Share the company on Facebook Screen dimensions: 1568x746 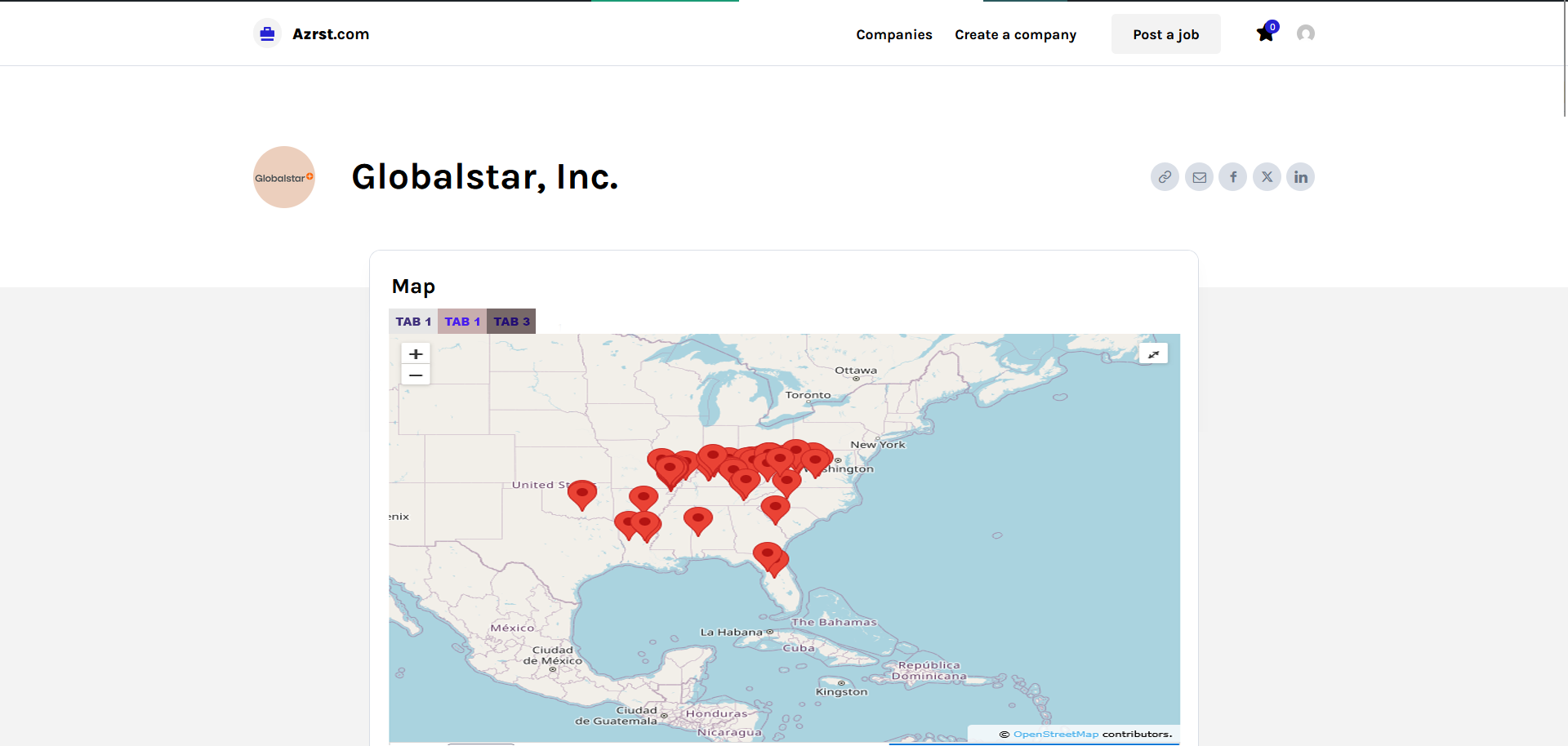(x=1233, y=177)
